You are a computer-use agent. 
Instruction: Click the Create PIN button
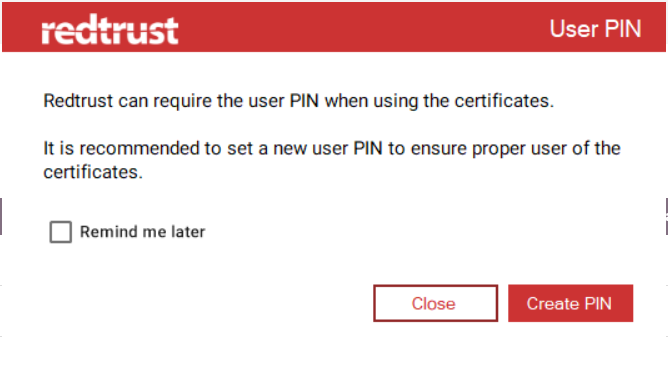pos(570,303)
